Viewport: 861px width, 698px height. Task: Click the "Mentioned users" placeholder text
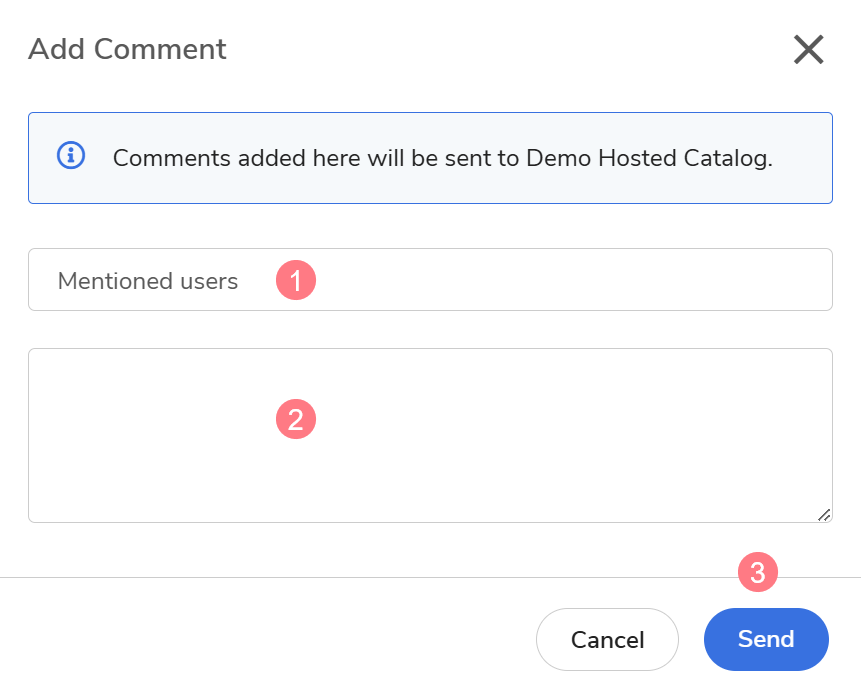tap(148, 281)
